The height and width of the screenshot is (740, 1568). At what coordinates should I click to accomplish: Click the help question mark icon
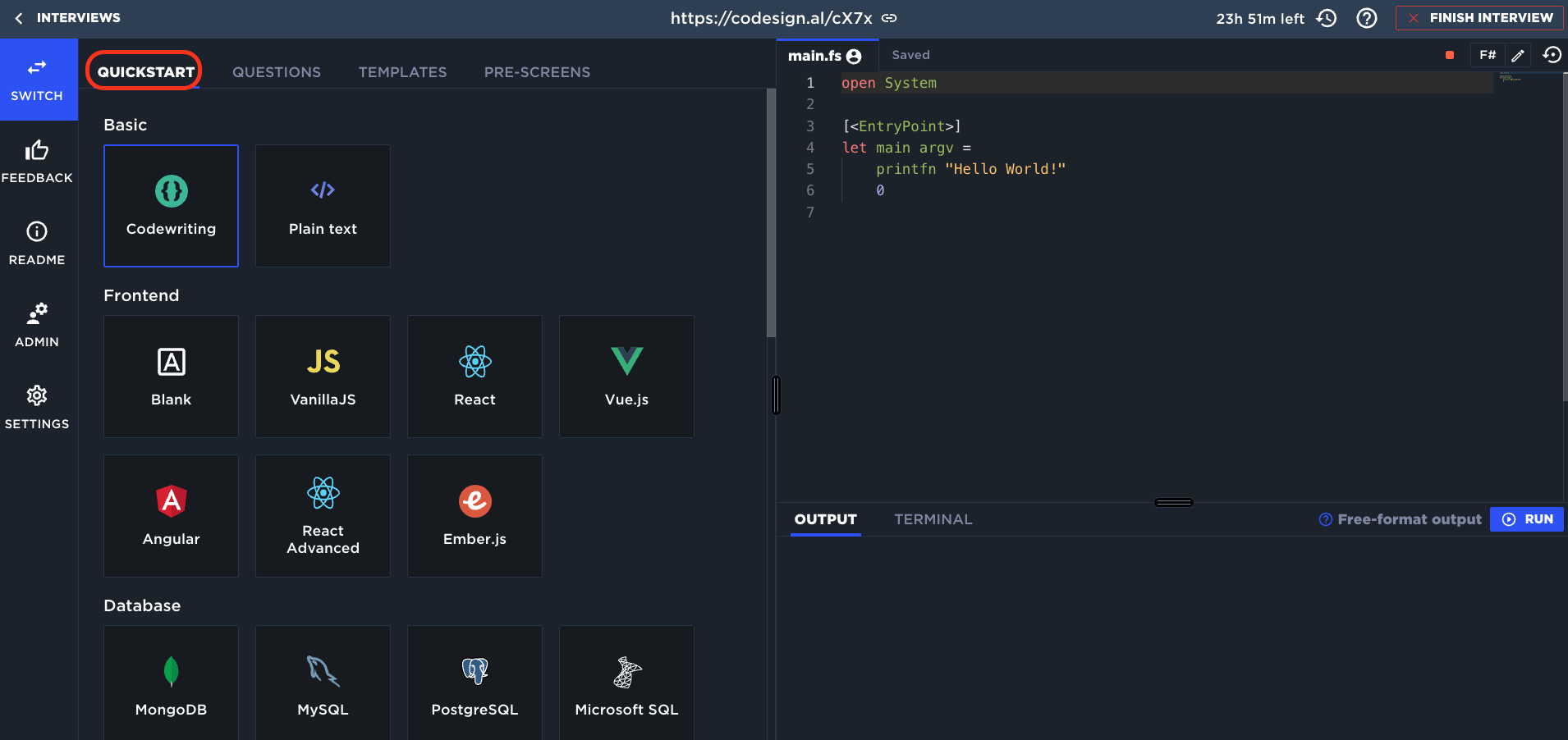pos(1367,18)
